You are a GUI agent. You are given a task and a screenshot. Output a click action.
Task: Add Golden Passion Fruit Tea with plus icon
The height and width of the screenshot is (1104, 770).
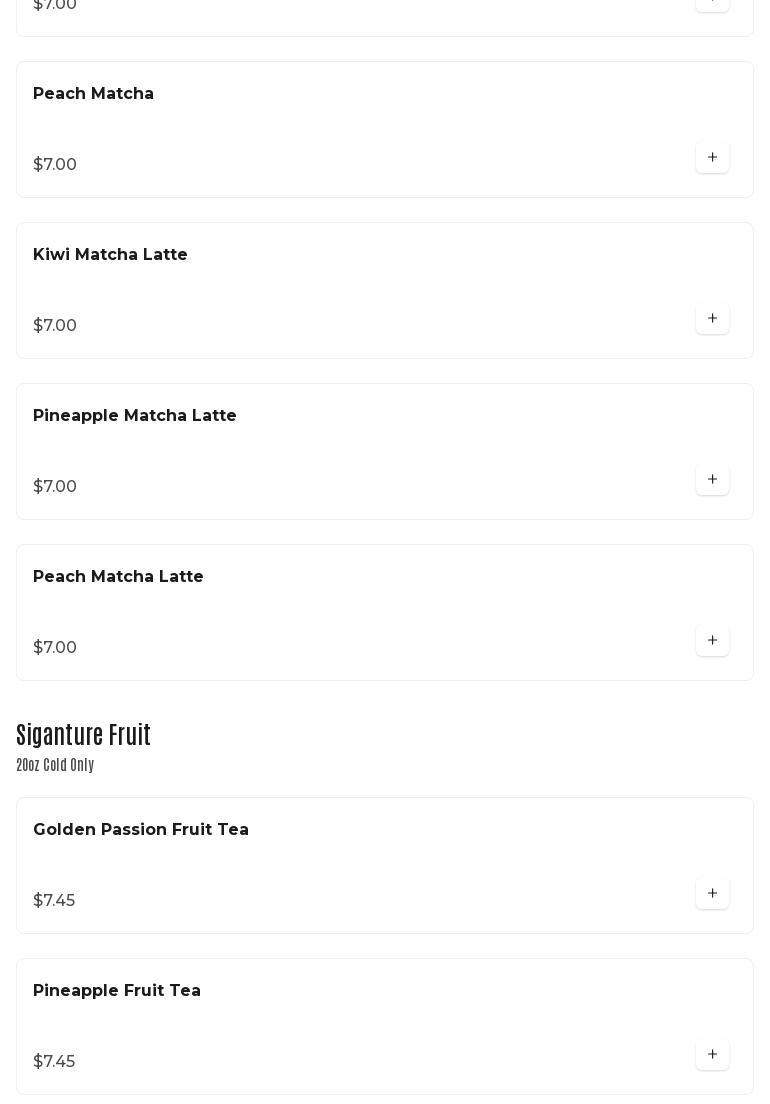pos(712,893)
